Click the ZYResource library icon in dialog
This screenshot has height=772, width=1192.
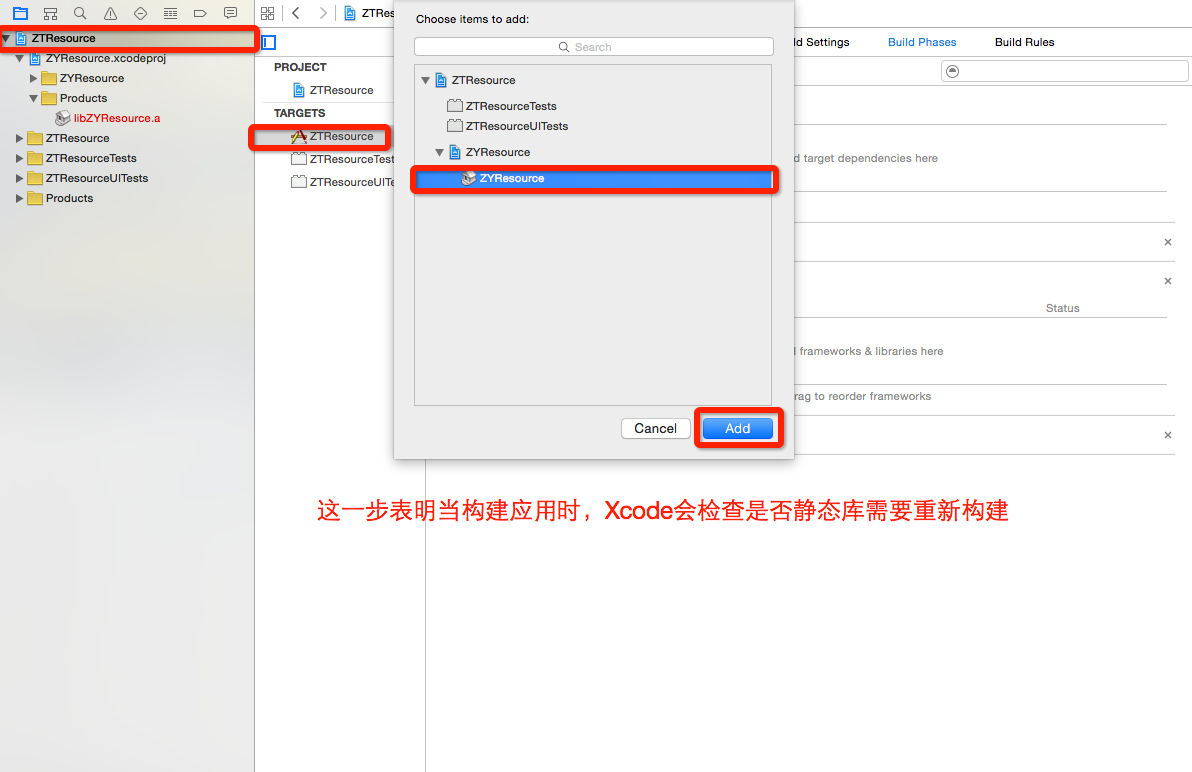[x=469, y=179]
